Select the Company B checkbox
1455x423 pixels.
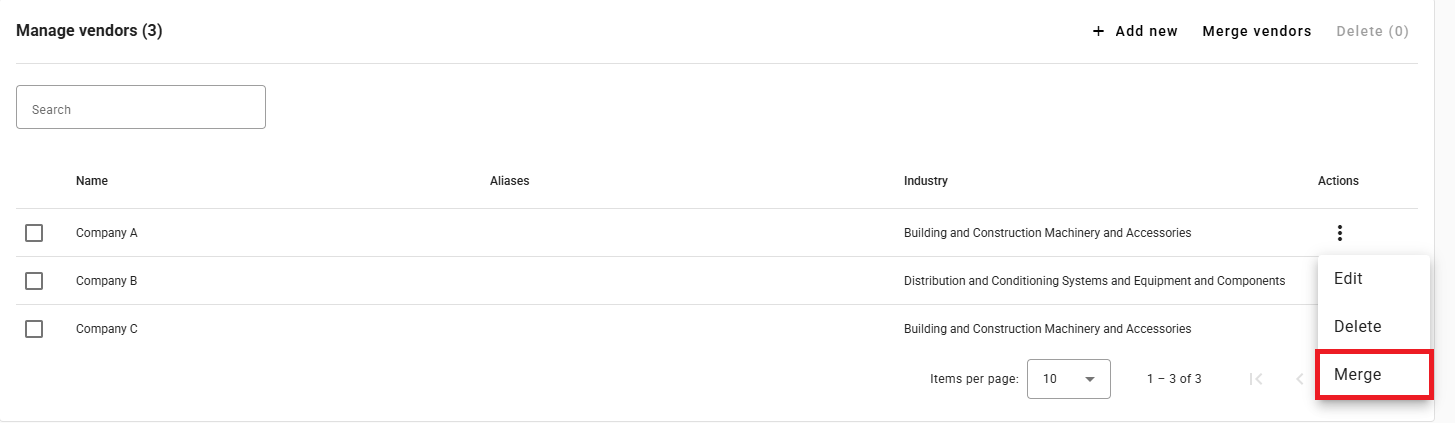coord(34,281)
